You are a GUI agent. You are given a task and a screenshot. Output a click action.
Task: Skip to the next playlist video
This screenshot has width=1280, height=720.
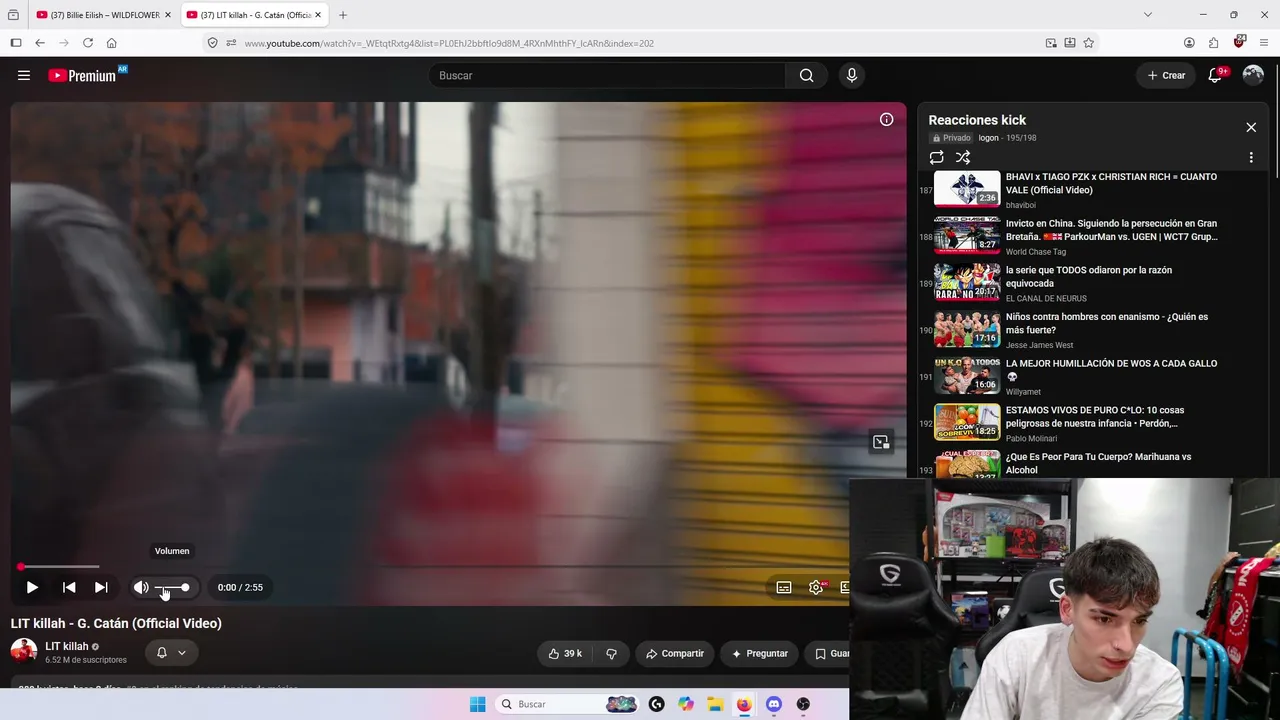tap(101, 587)
